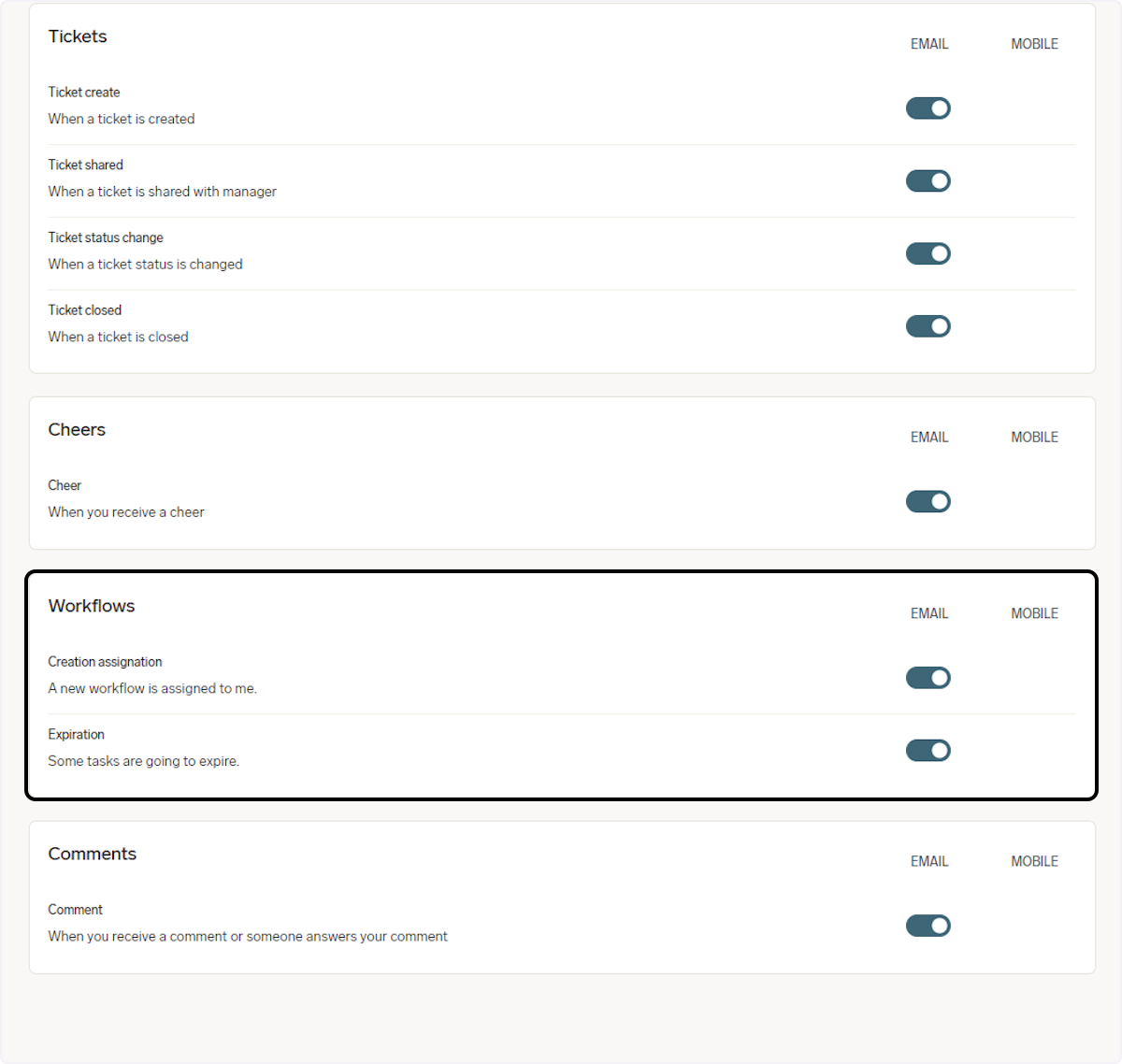Click the Ticket create label

click(84, 92)
